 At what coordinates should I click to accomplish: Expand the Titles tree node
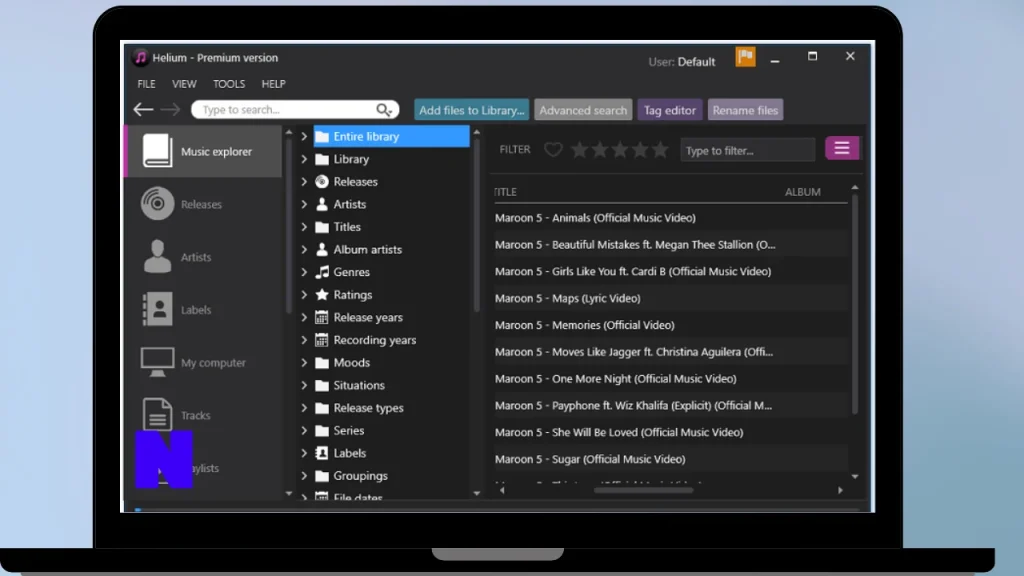coord(304,227)
